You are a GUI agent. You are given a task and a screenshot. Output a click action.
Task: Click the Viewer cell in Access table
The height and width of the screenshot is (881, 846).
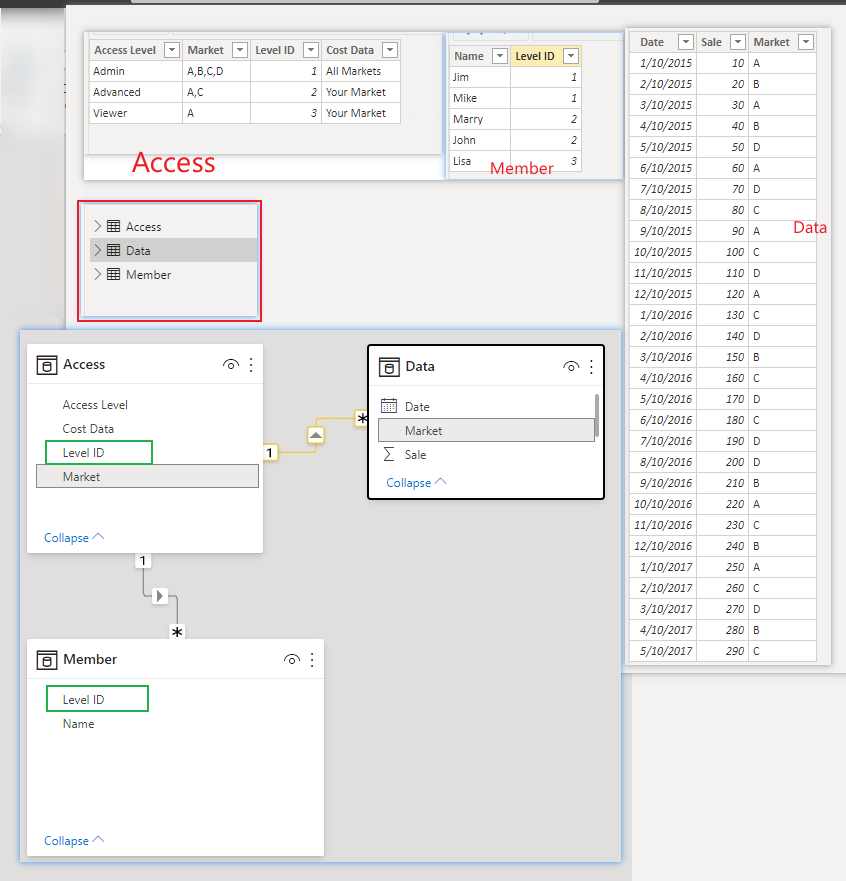[136, 113]
